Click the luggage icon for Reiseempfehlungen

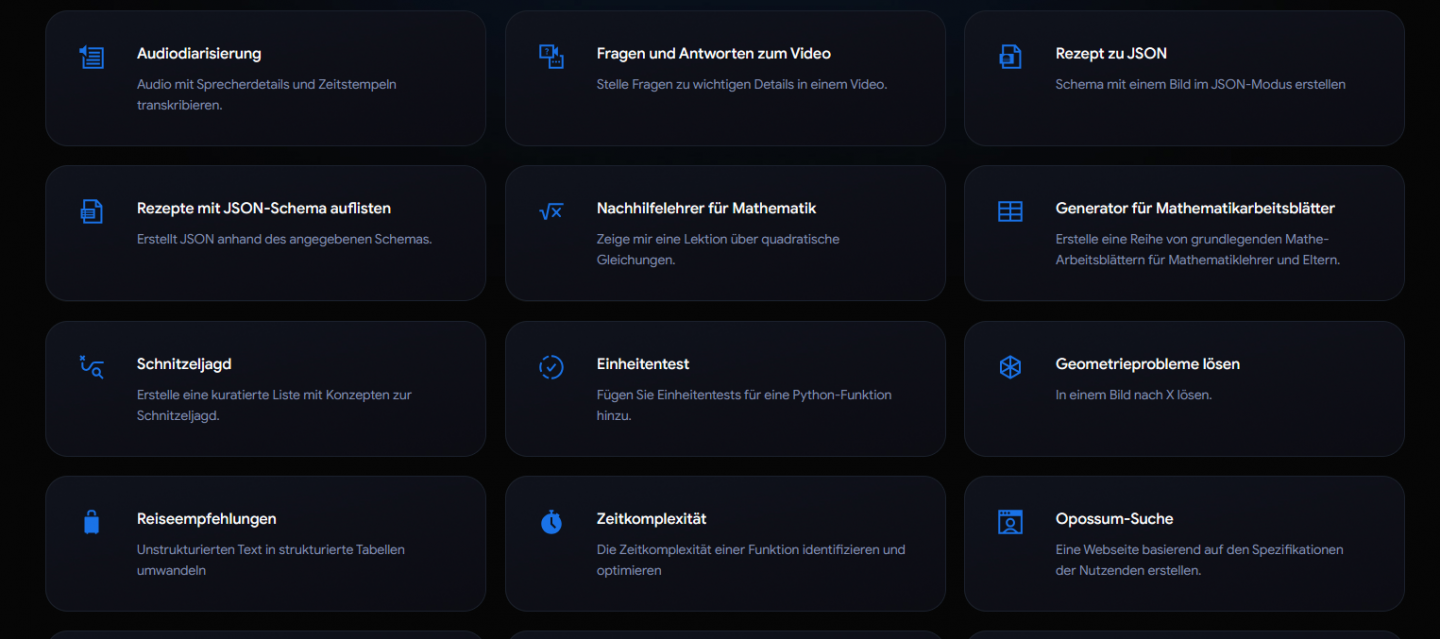[x=92, y=522]
